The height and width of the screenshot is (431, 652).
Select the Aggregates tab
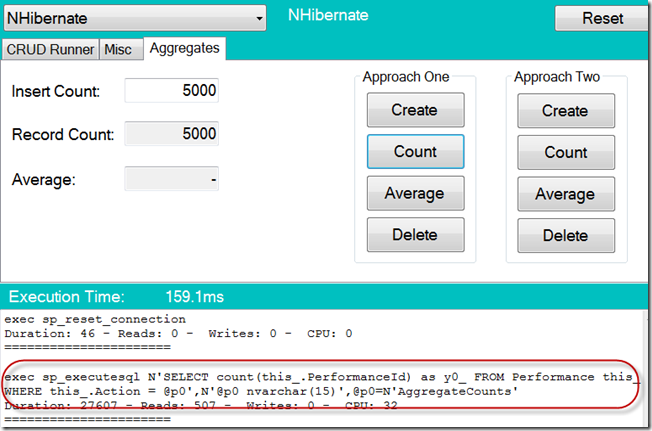coord(185,48)
